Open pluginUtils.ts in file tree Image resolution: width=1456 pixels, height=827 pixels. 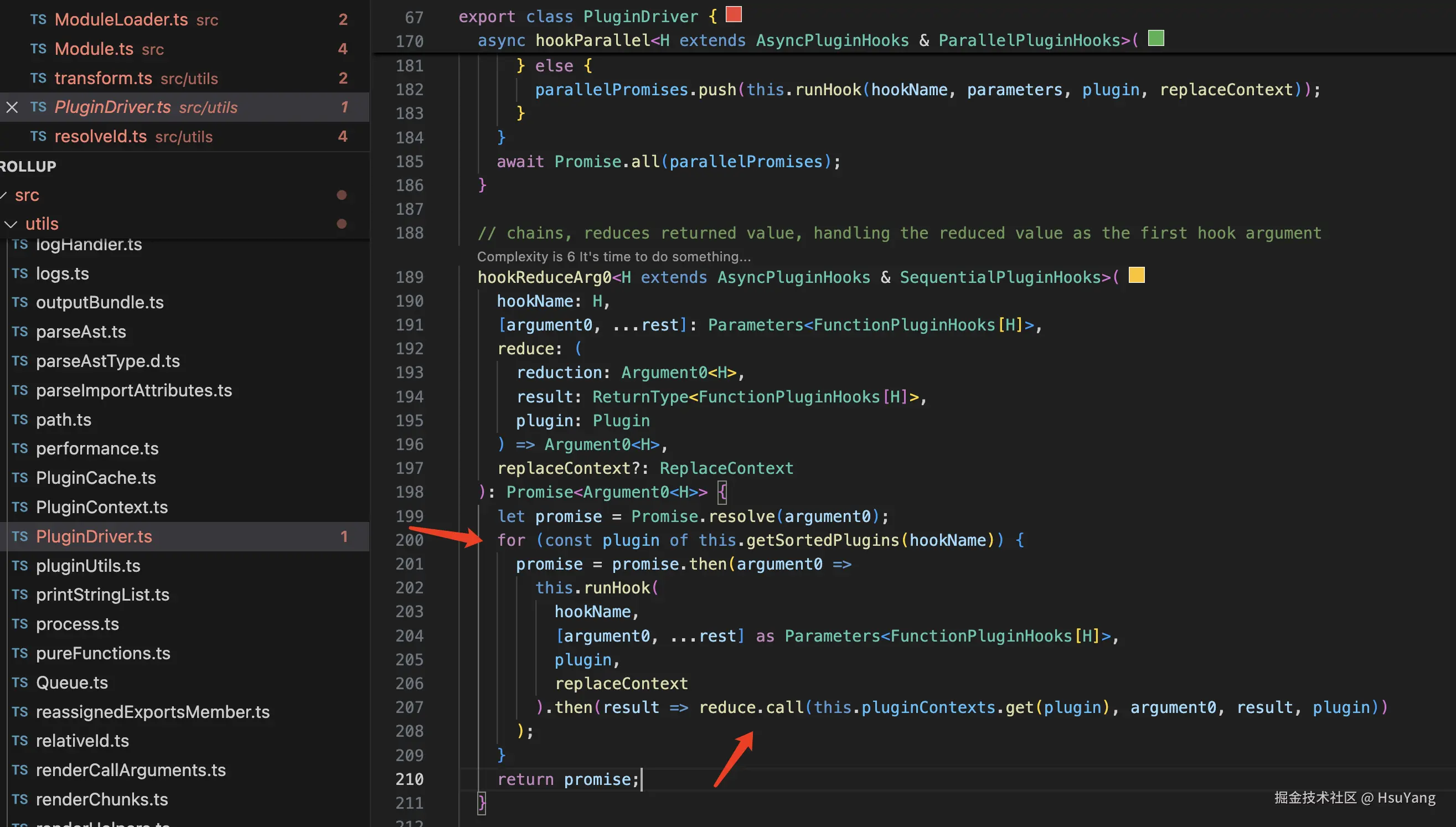click(x=88, y=566)
